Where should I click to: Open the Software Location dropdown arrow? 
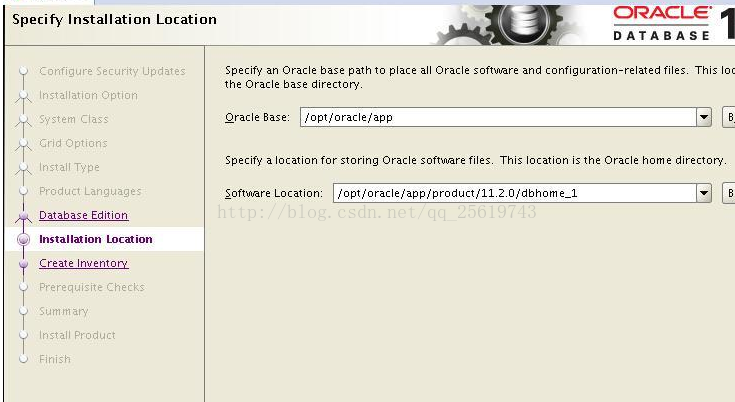pyautogui.click(x=704, y=193)
